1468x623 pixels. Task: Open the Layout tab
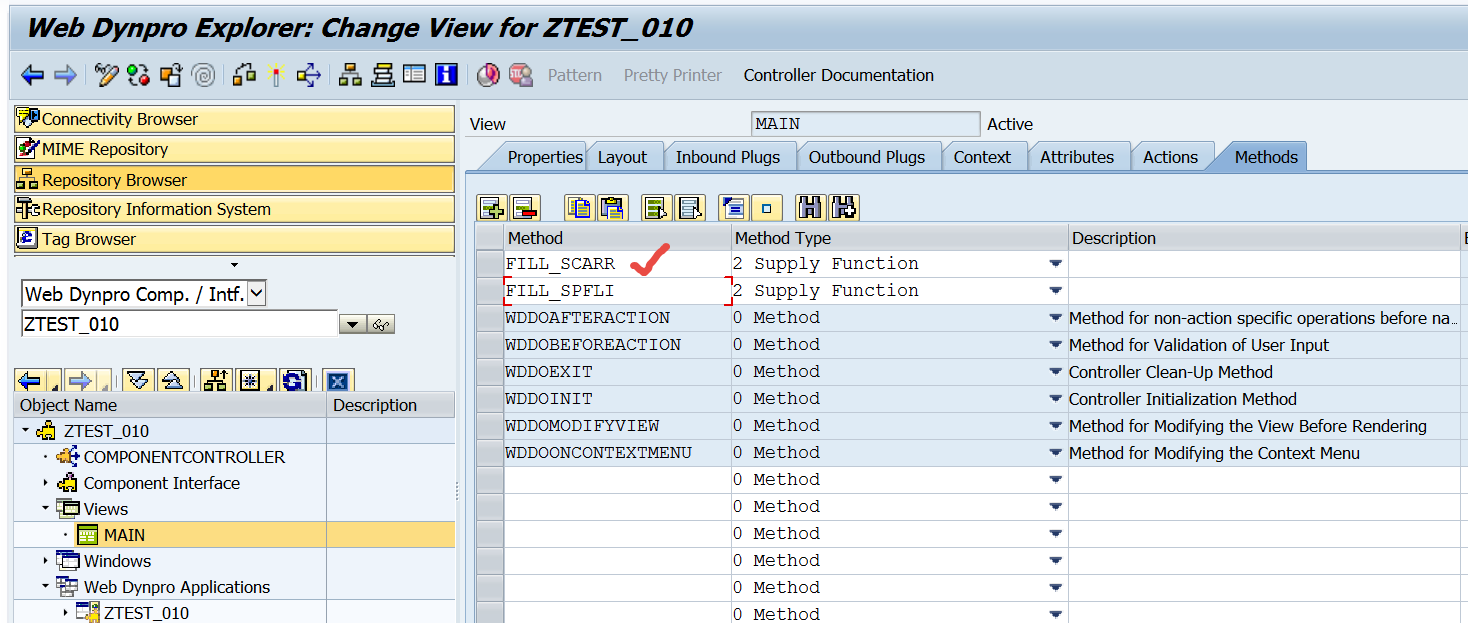[622, 157]
